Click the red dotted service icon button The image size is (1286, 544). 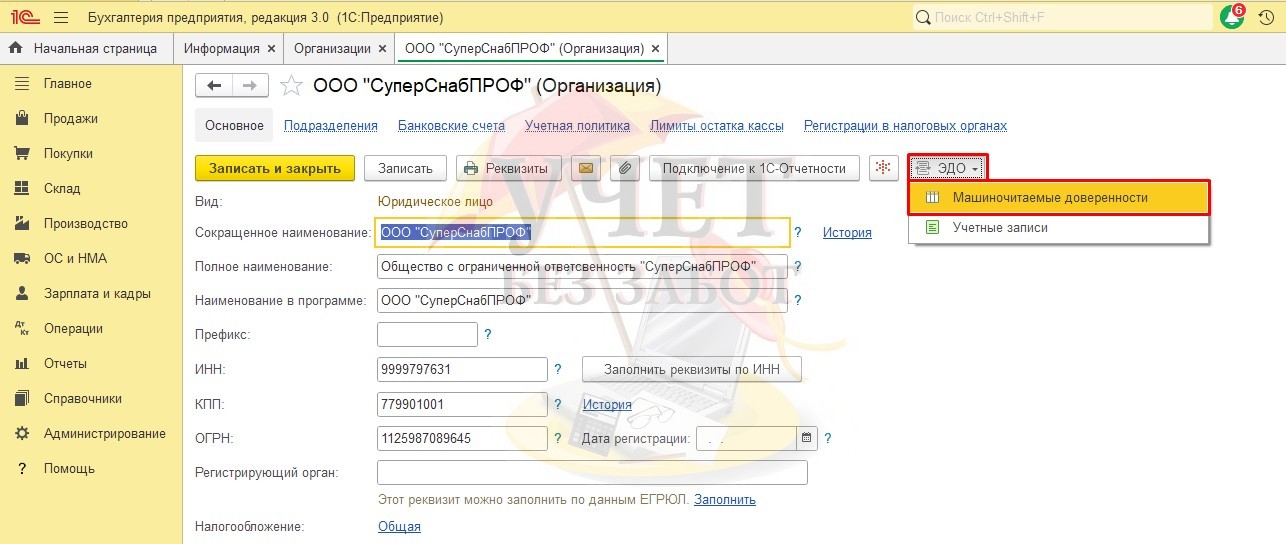pos(884,169)
